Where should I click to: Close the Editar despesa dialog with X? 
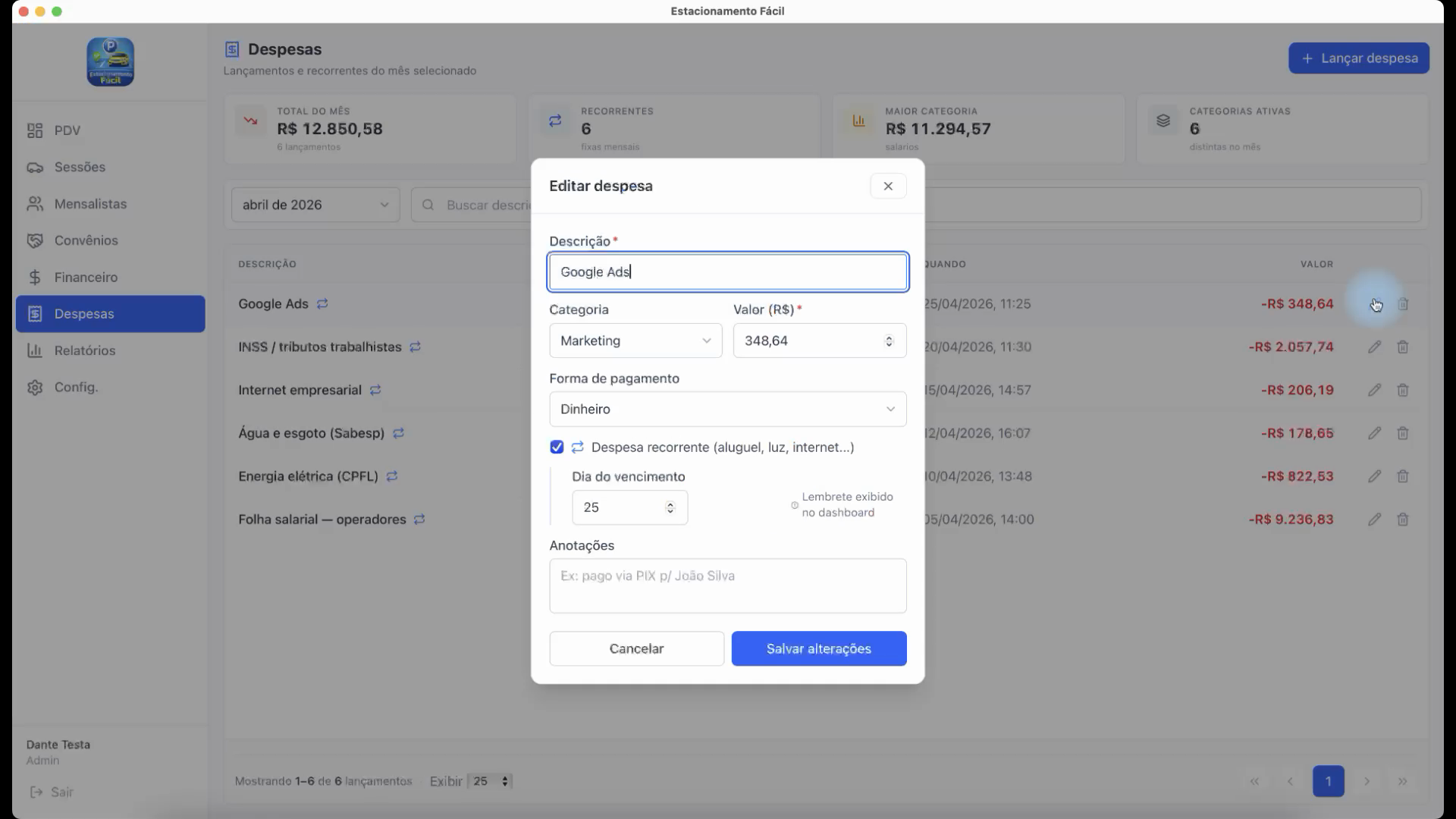(x=888, y=186)
